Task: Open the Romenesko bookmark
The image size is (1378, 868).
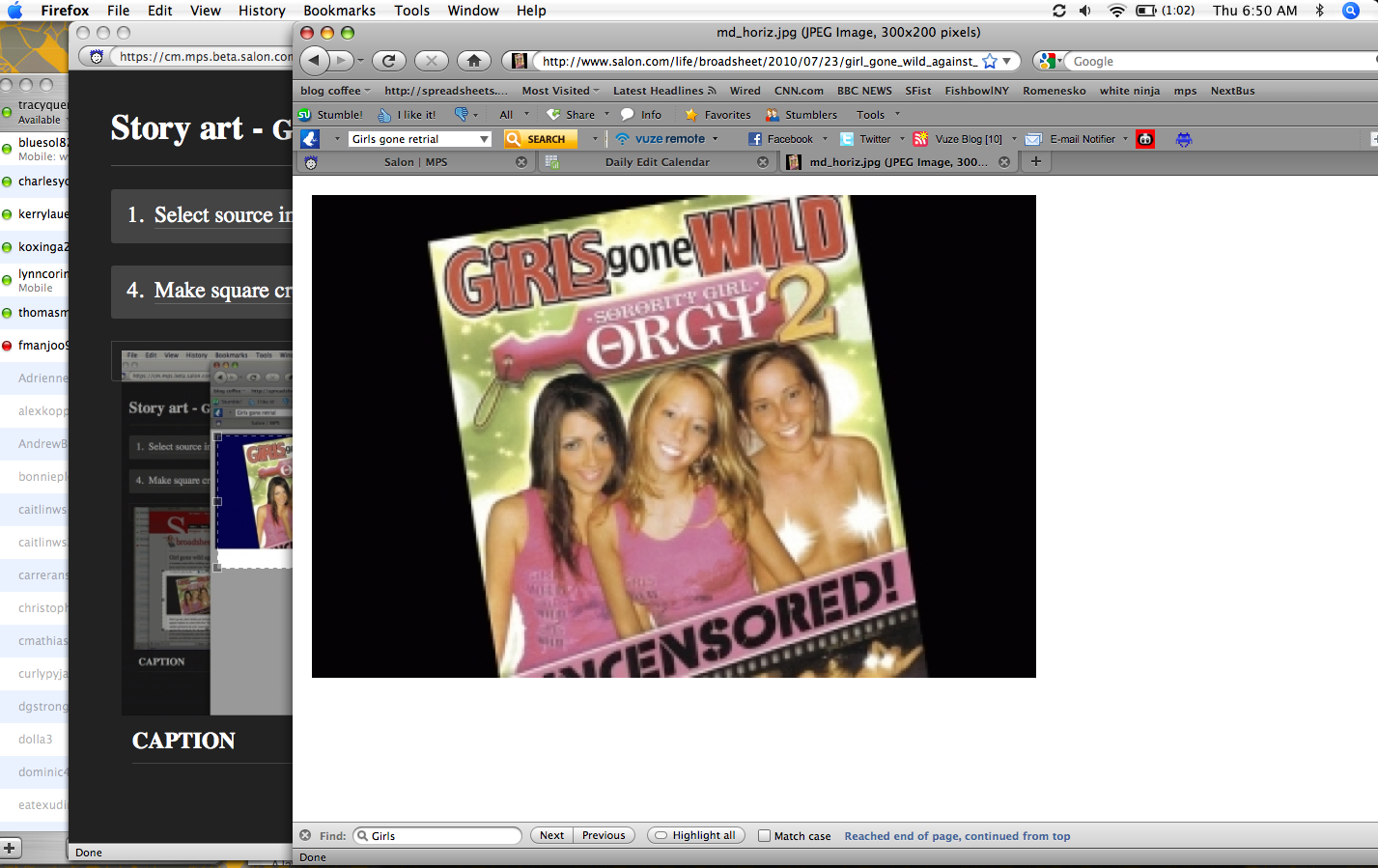Action: pyautogui.click(x=1055, y=91)
